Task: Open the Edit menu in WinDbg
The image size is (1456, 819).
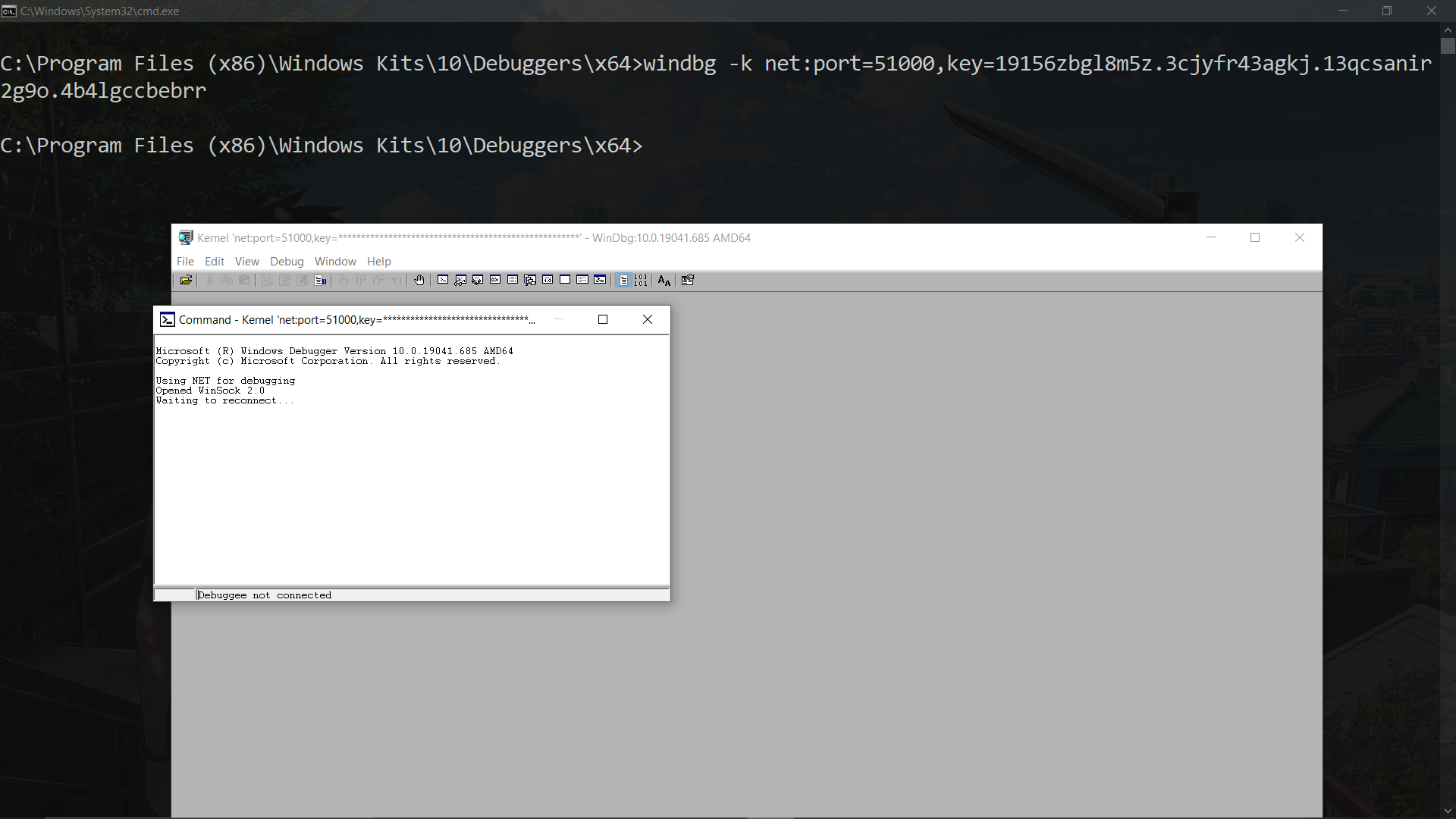Action: click(215, 262)
